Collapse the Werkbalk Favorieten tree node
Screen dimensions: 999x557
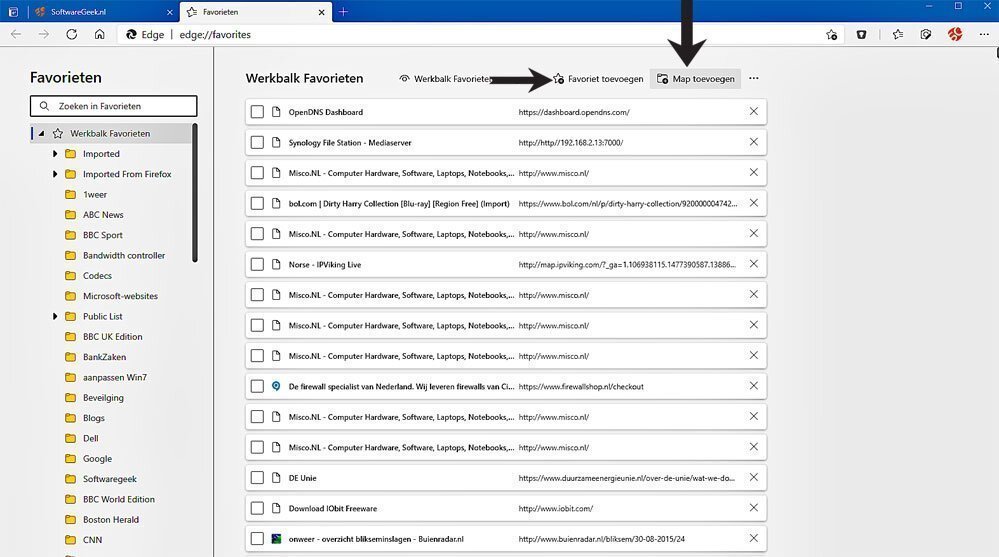point(41,133)
